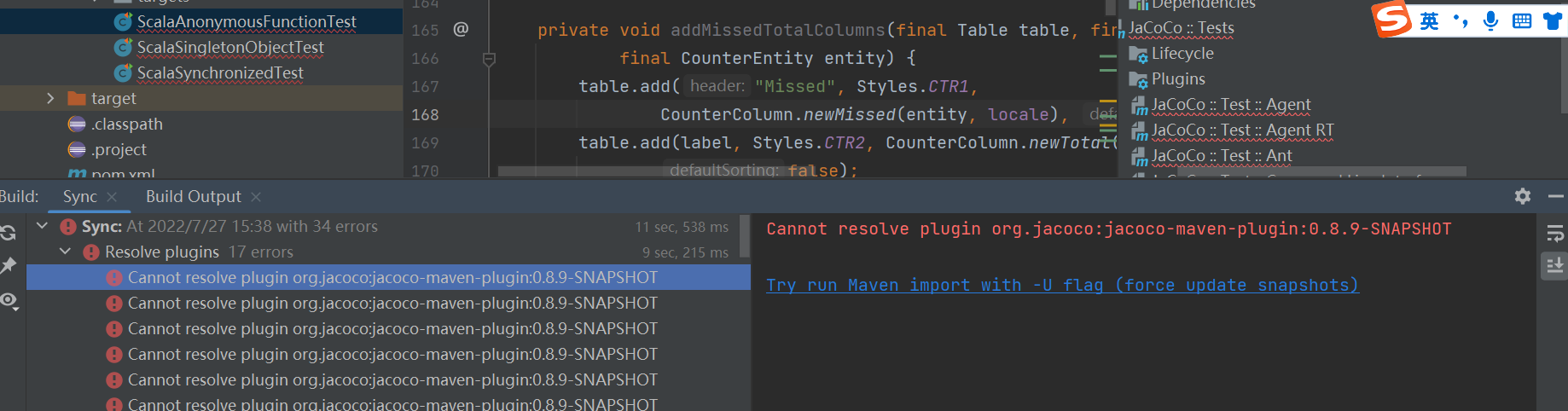Image resolution: width=1568 pixels, height=411 pixels.
Task: Click the restart sync icon in Build sidebar
Action: 9,233
